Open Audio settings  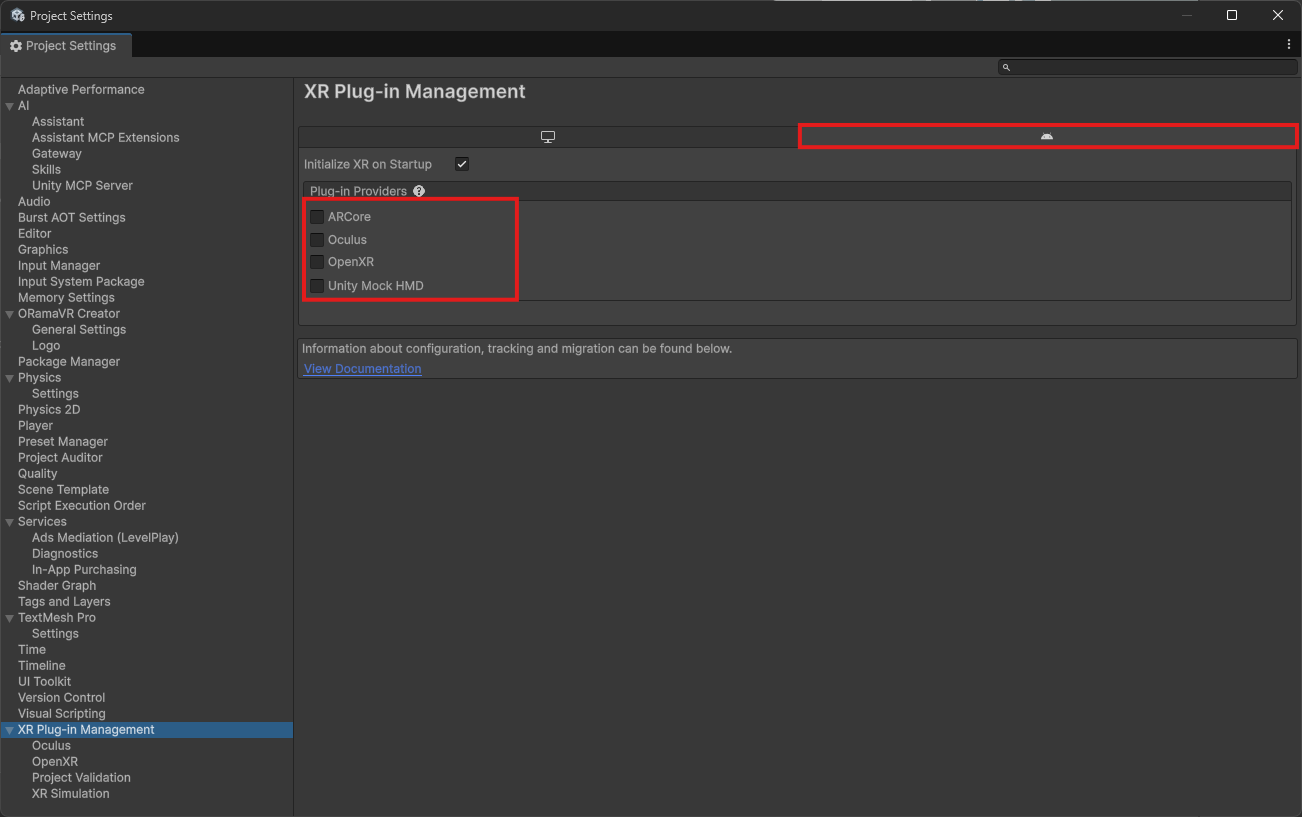34,202
